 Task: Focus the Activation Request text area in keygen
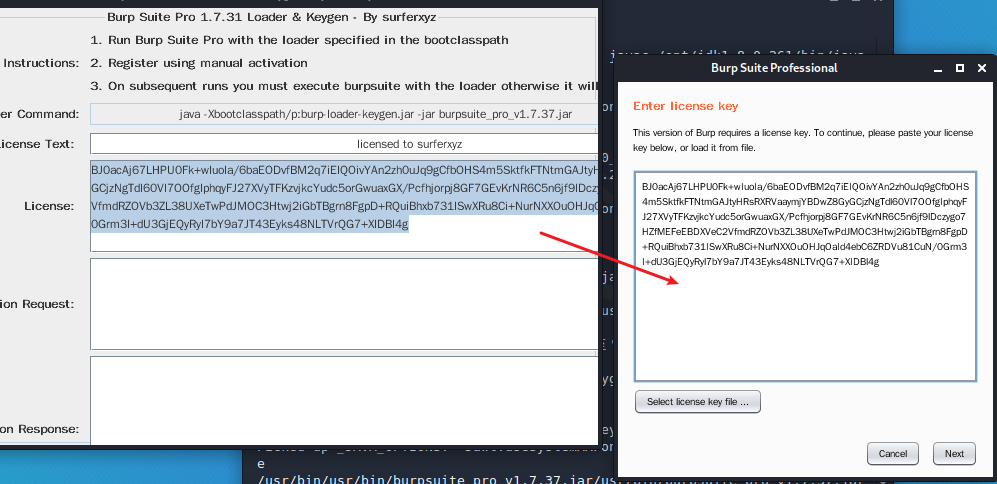[344, 304]
